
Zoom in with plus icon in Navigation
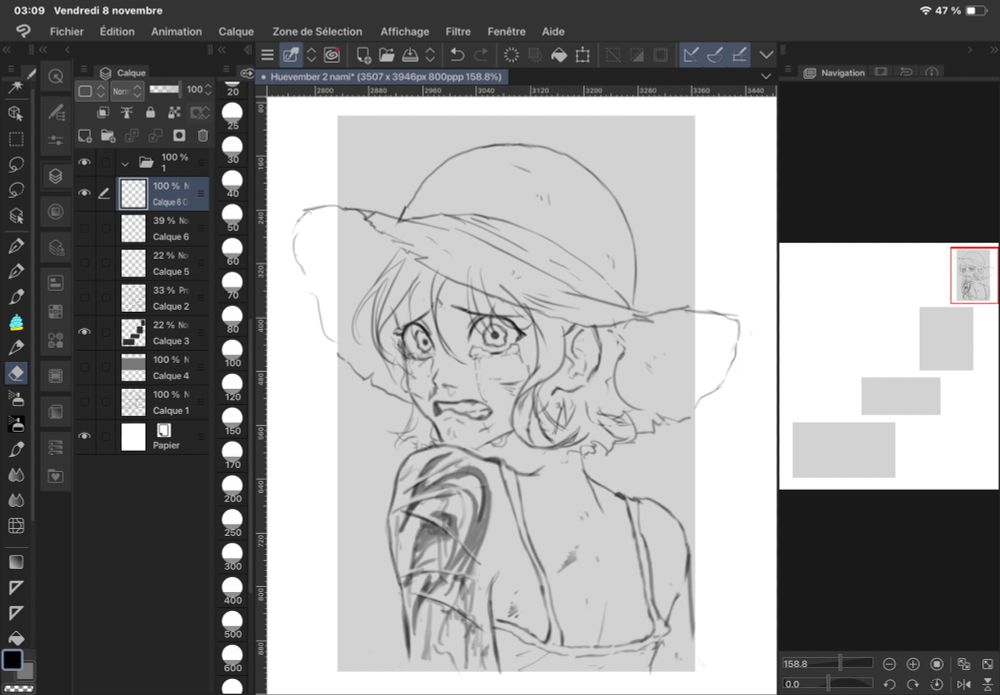coord(913,664)
